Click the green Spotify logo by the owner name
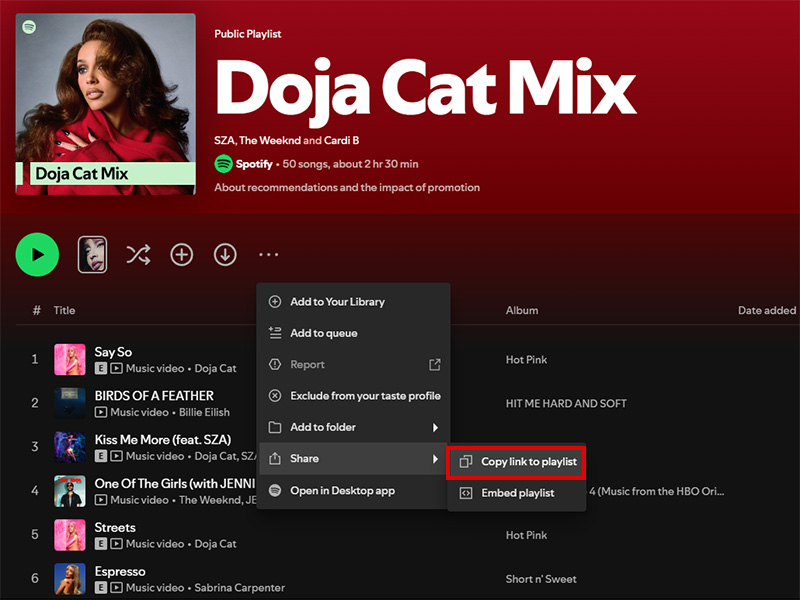Screen dimensions: 800x600 [x=223, y=164]
